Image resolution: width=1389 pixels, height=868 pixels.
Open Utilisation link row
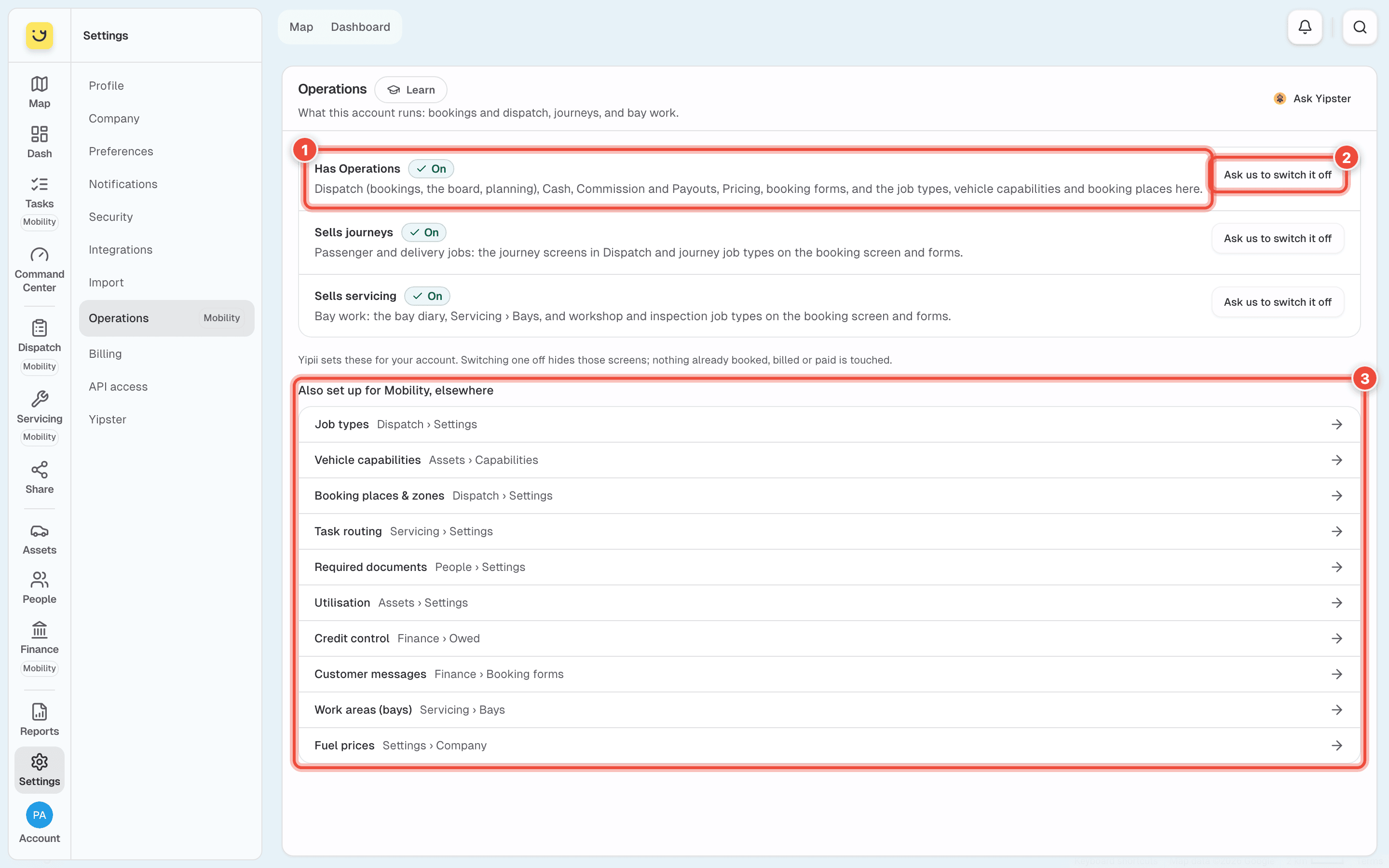(830, 603)
